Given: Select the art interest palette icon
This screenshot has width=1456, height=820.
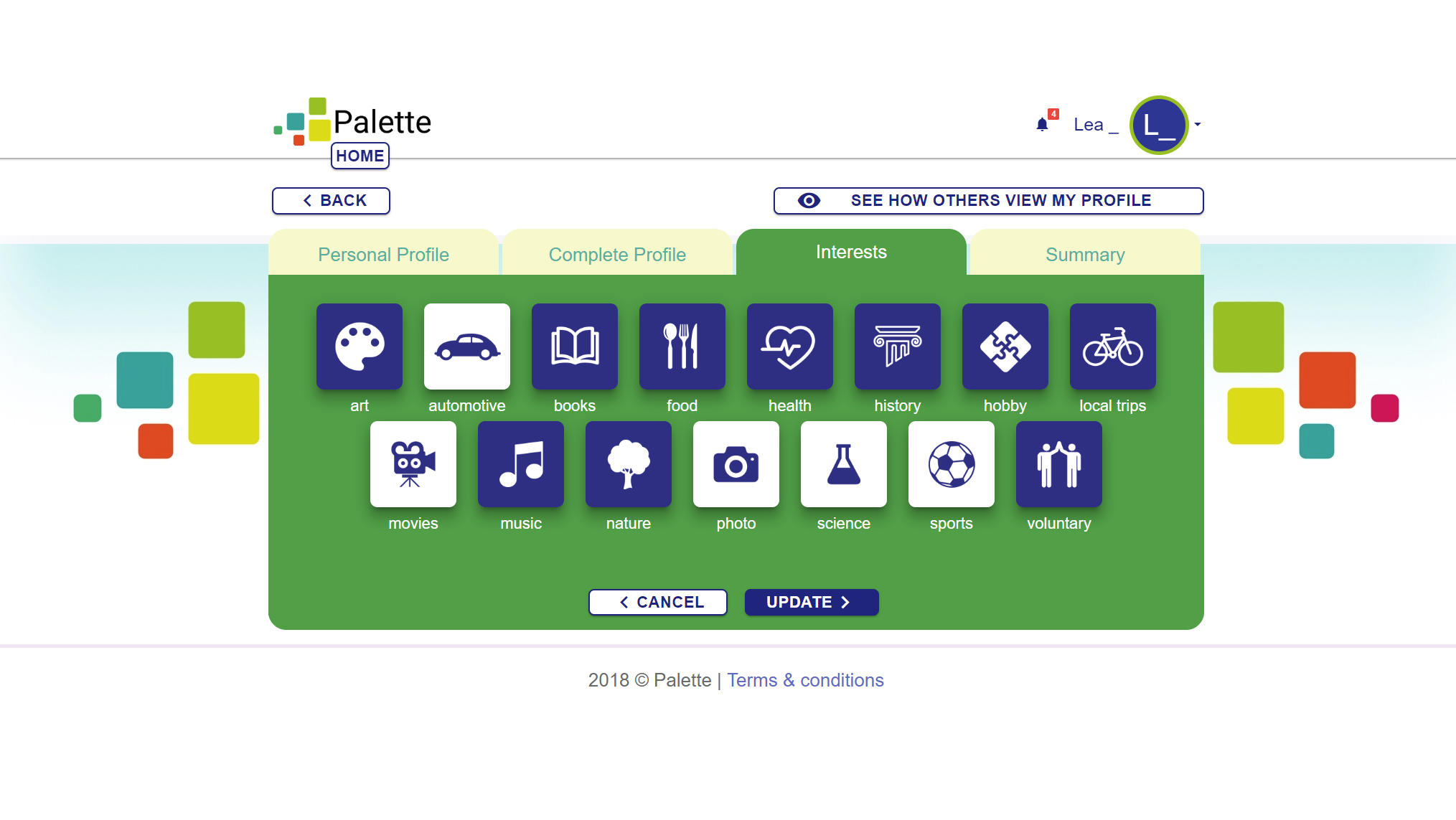Looking at the screenshot, I should click(x=360, y=347).
